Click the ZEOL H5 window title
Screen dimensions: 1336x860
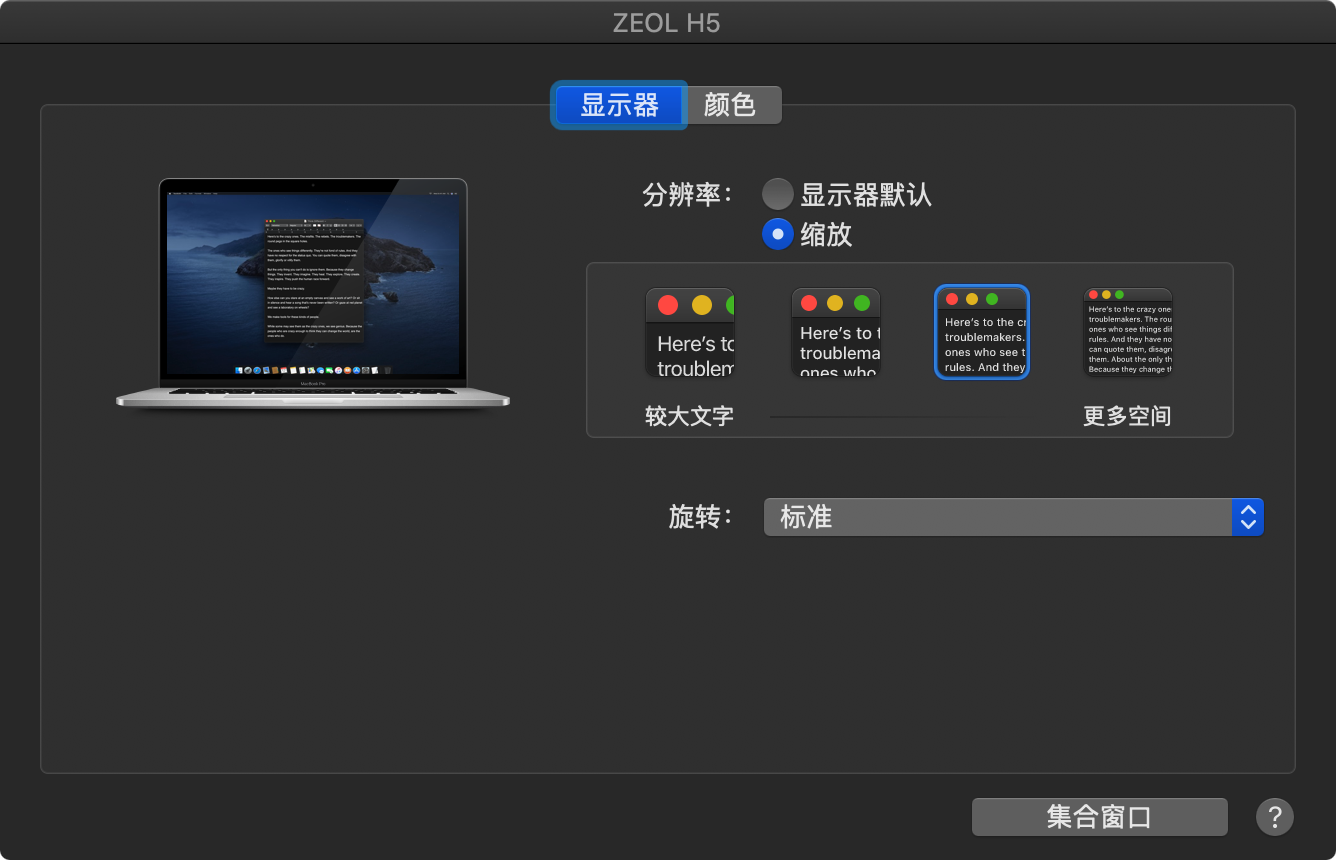coord(667,22)
